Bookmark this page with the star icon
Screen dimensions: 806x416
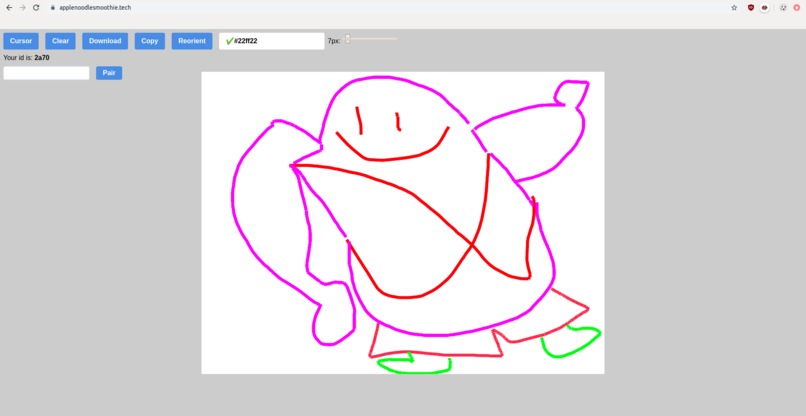pyautogui.click(x=734, y=8)
